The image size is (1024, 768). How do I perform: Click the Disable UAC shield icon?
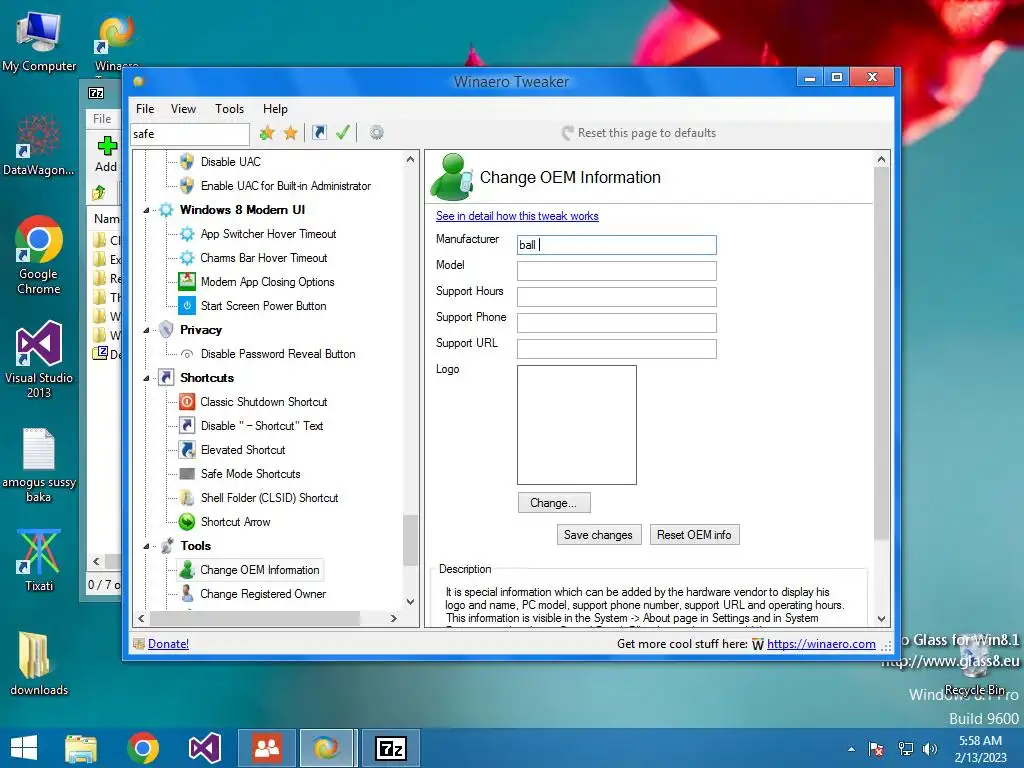pos(187,161)
